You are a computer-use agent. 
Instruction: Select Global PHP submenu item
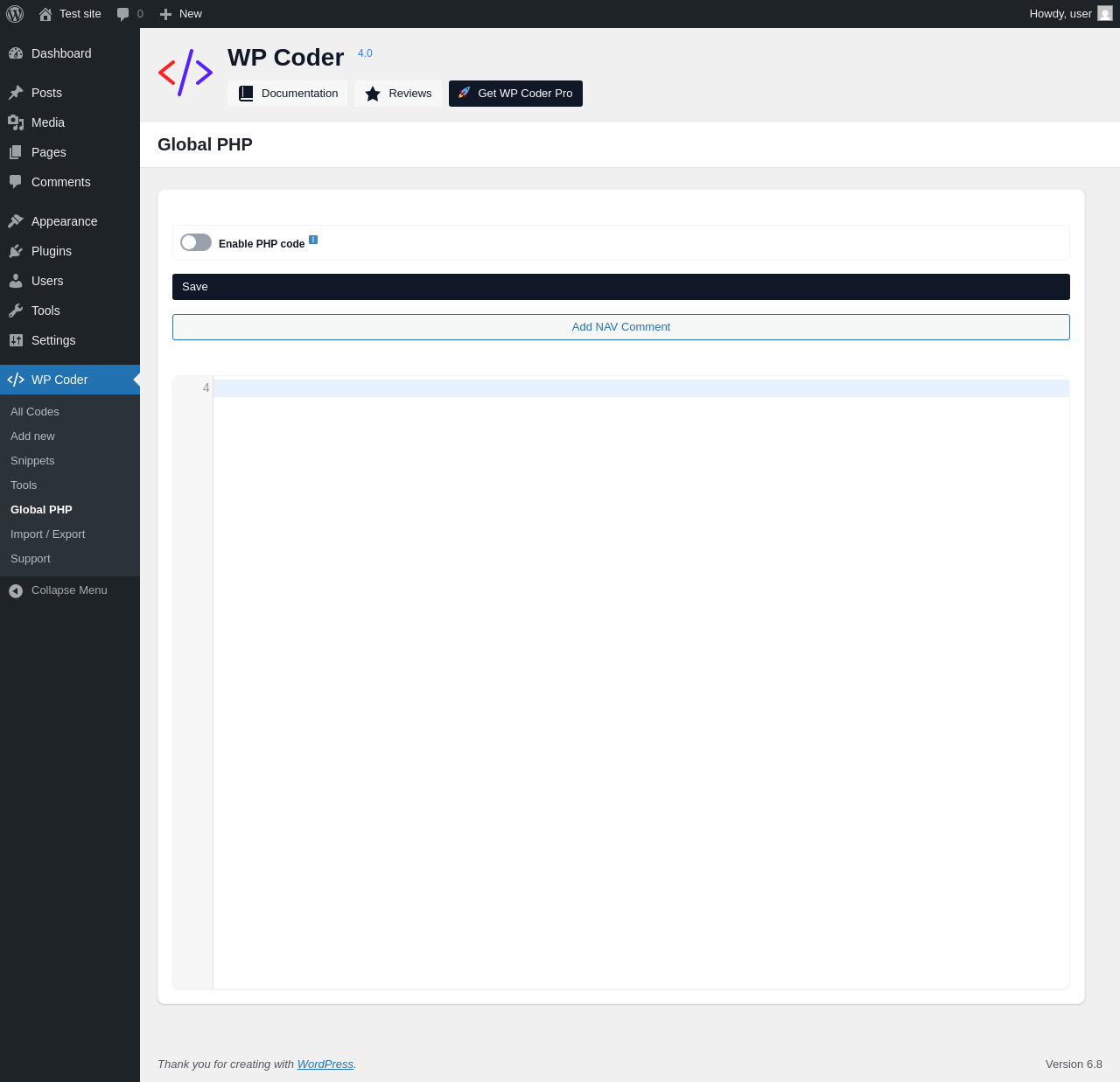41,510
